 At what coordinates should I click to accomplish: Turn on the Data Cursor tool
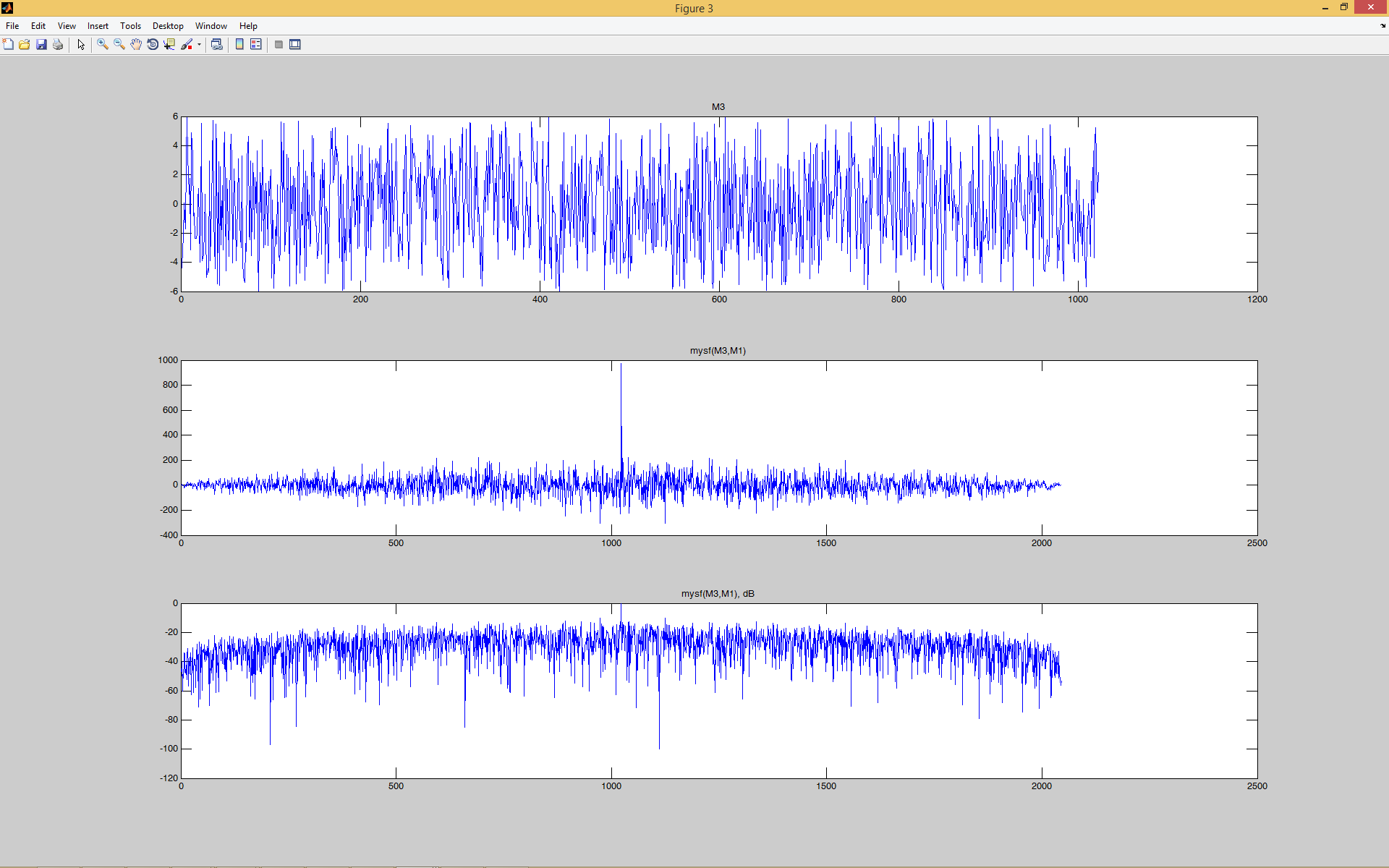[x=169, y=45]
